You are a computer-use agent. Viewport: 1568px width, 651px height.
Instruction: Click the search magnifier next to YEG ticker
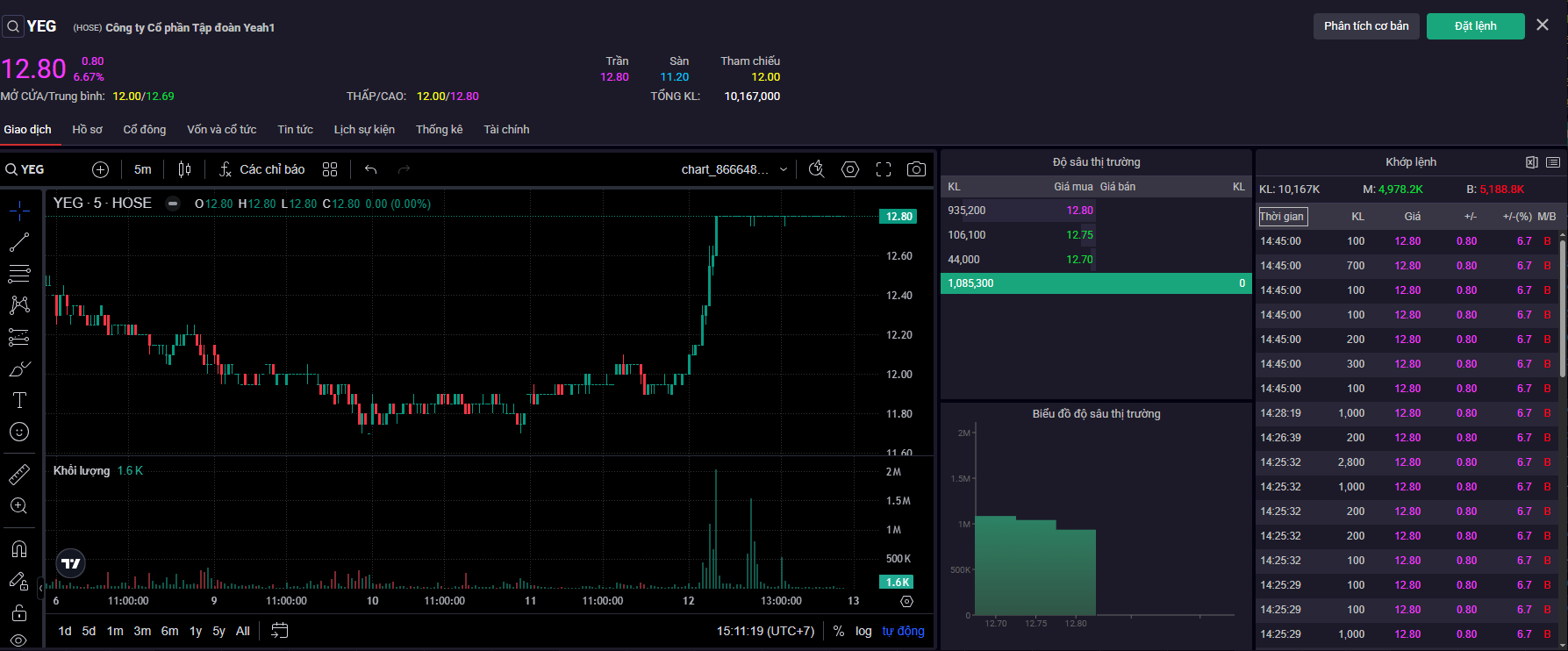pyautogui.click(x=13, y=26)
